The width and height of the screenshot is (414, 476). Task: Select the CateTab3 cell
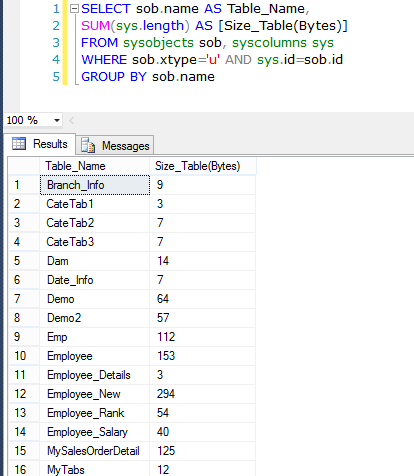click(x=95, y=242)
